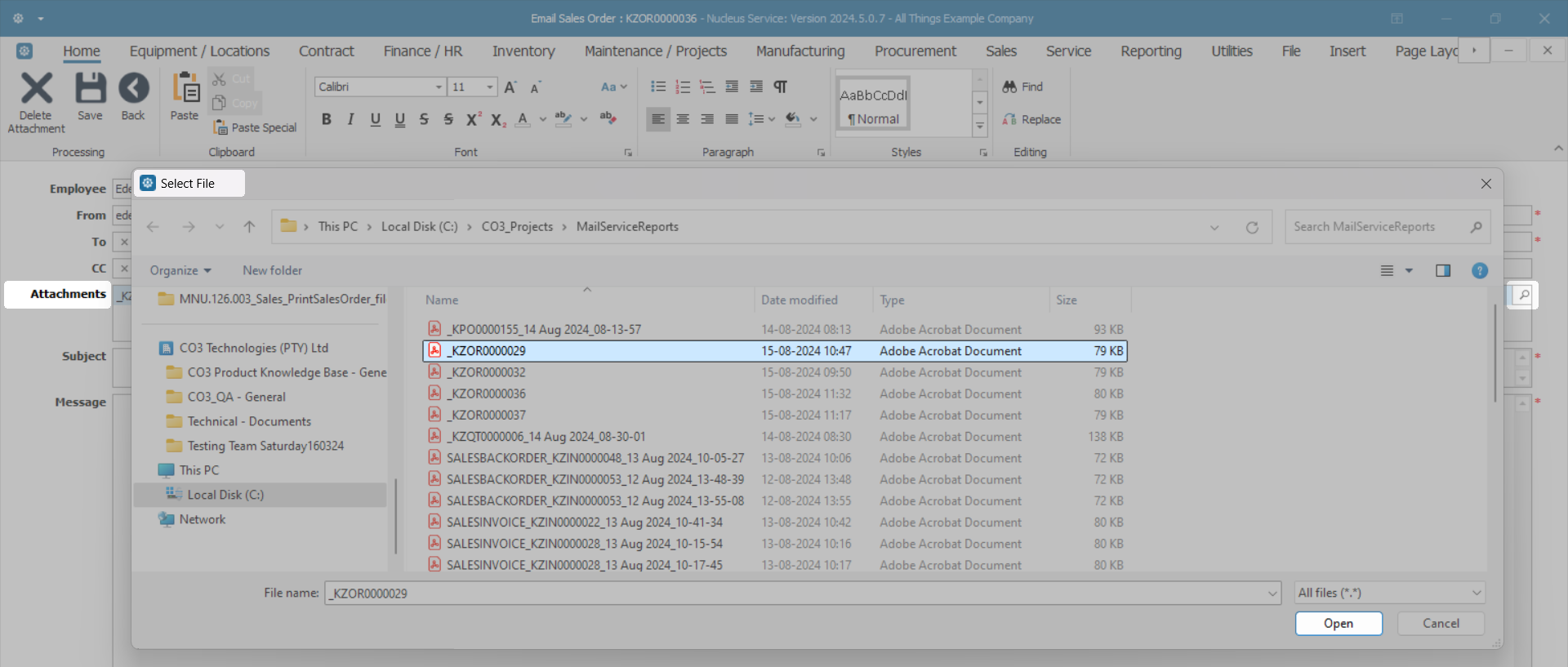1568x667 pixels.
Task: Open the Change Case Aa dropdown
Action: [613, 87]
